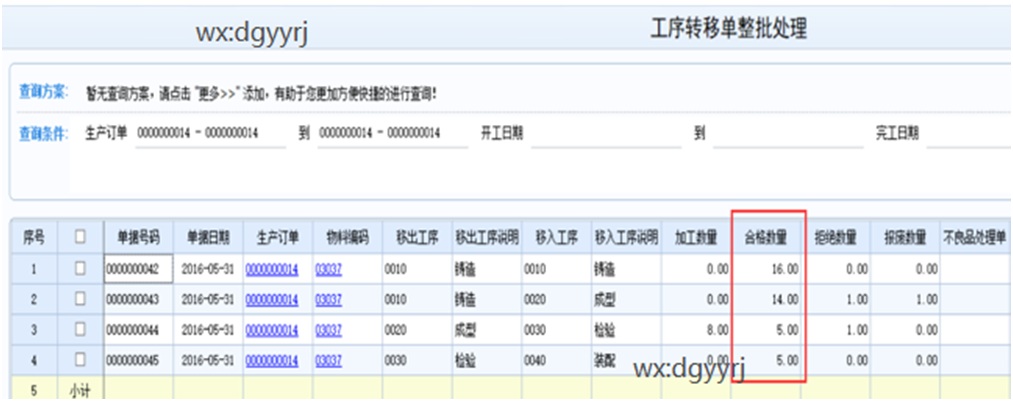The image size is (1013, 401).
Task: Click the 物料编码 column header
Action: [348, 238]
